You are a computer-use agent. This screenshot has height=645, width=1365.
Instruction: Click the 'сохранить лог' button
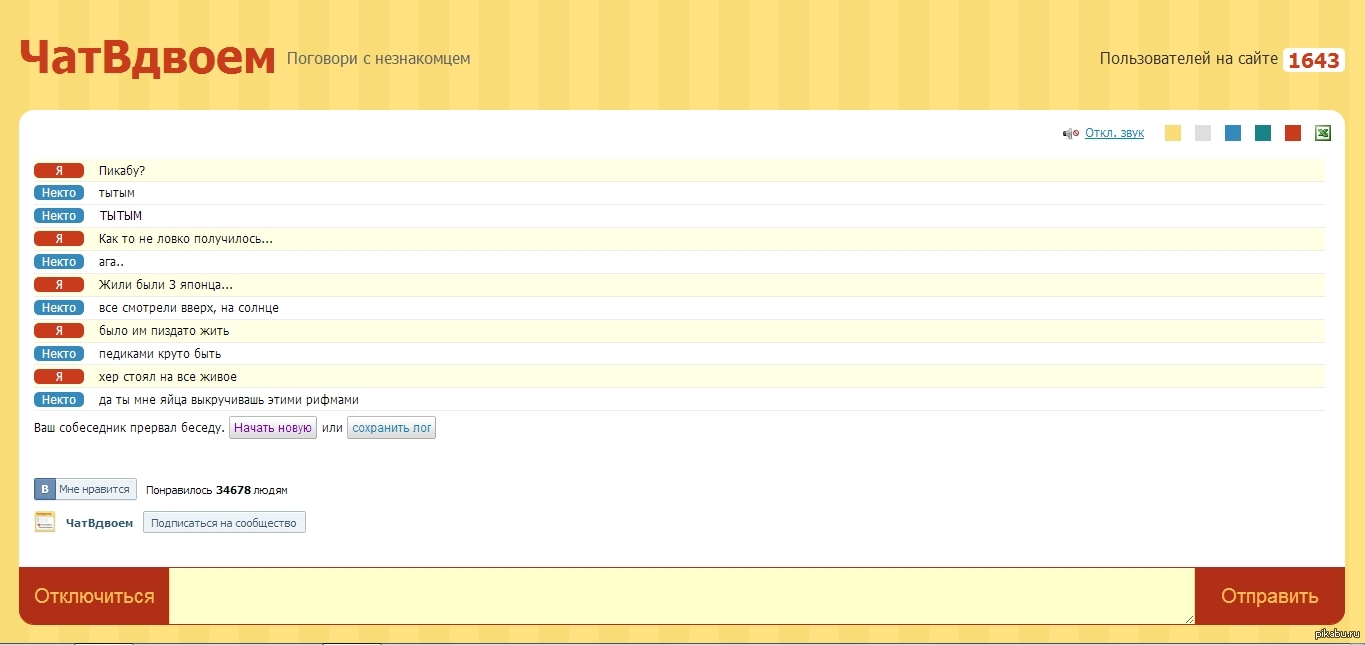[x=391, y=428]
